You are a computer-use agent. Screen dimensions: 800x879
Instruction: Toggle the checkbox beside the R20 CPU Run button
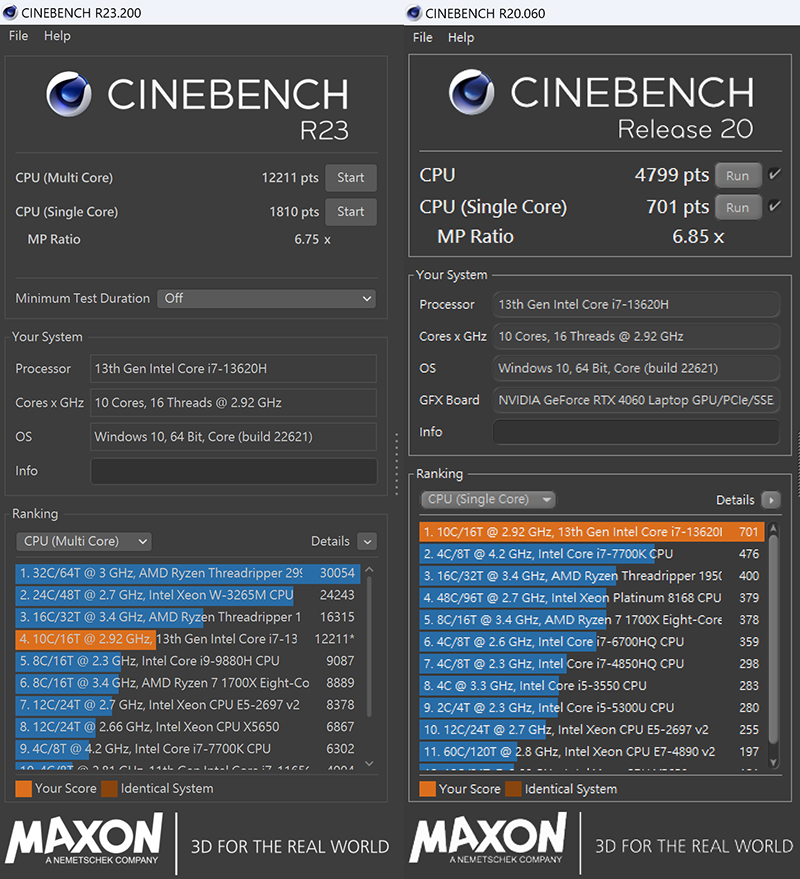coord(774,174)
